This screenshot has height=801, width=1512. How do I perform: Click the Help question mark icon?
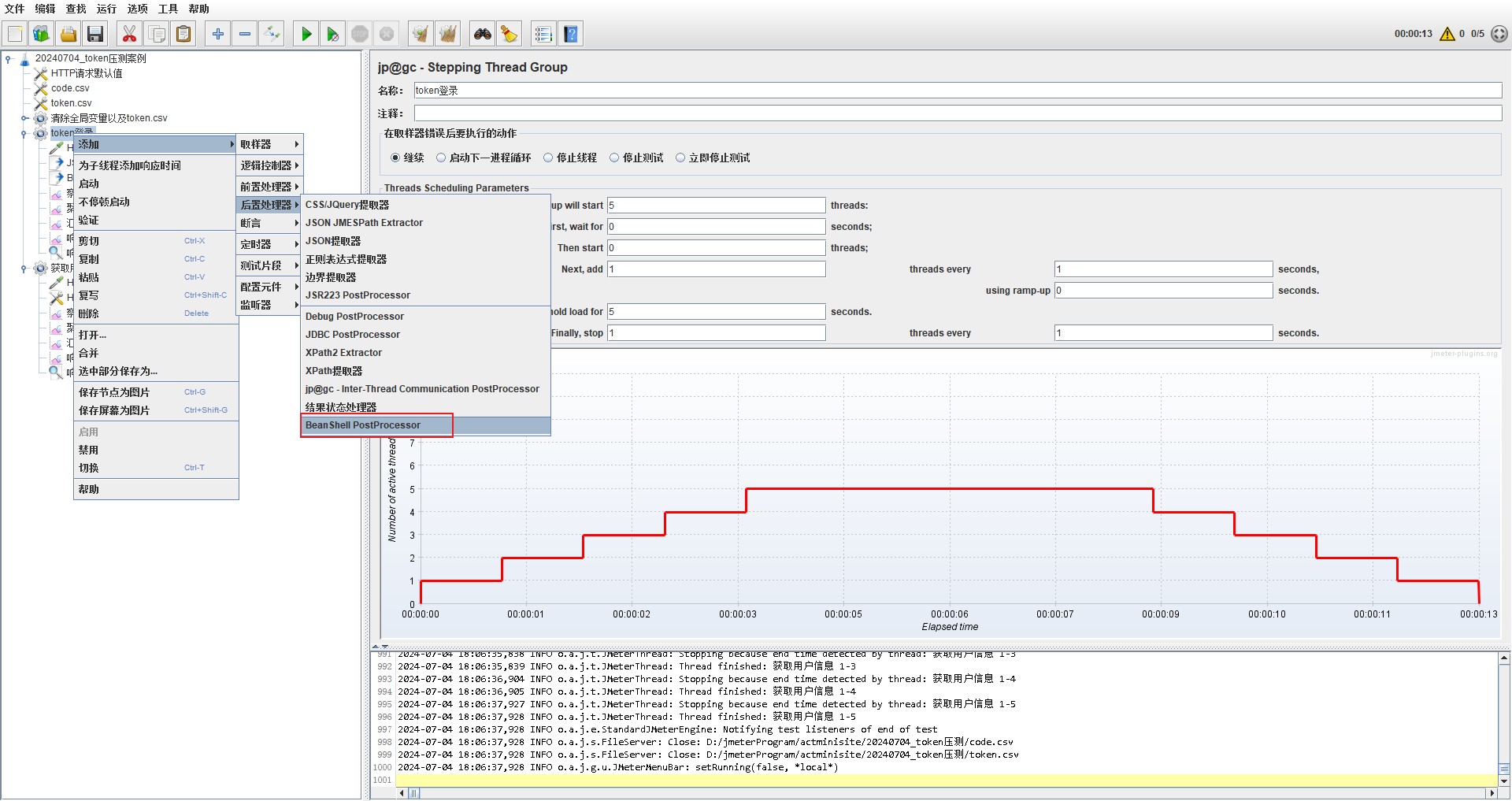(571, 34)
